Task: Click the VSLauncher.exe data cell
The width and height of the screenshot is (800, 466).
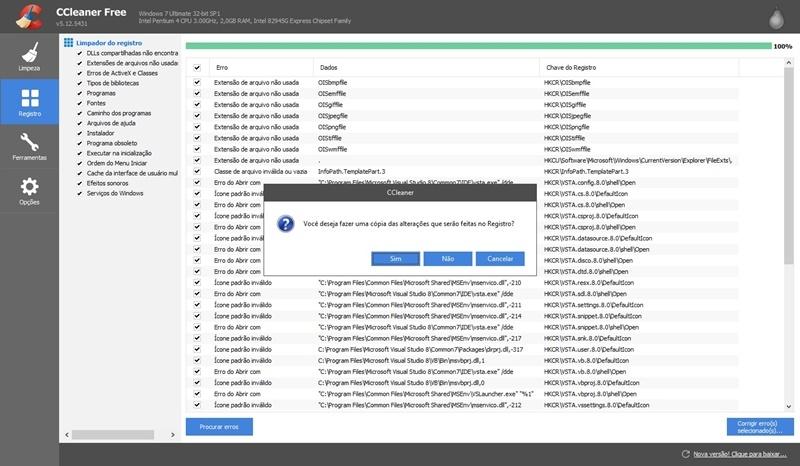Action: 426,394
